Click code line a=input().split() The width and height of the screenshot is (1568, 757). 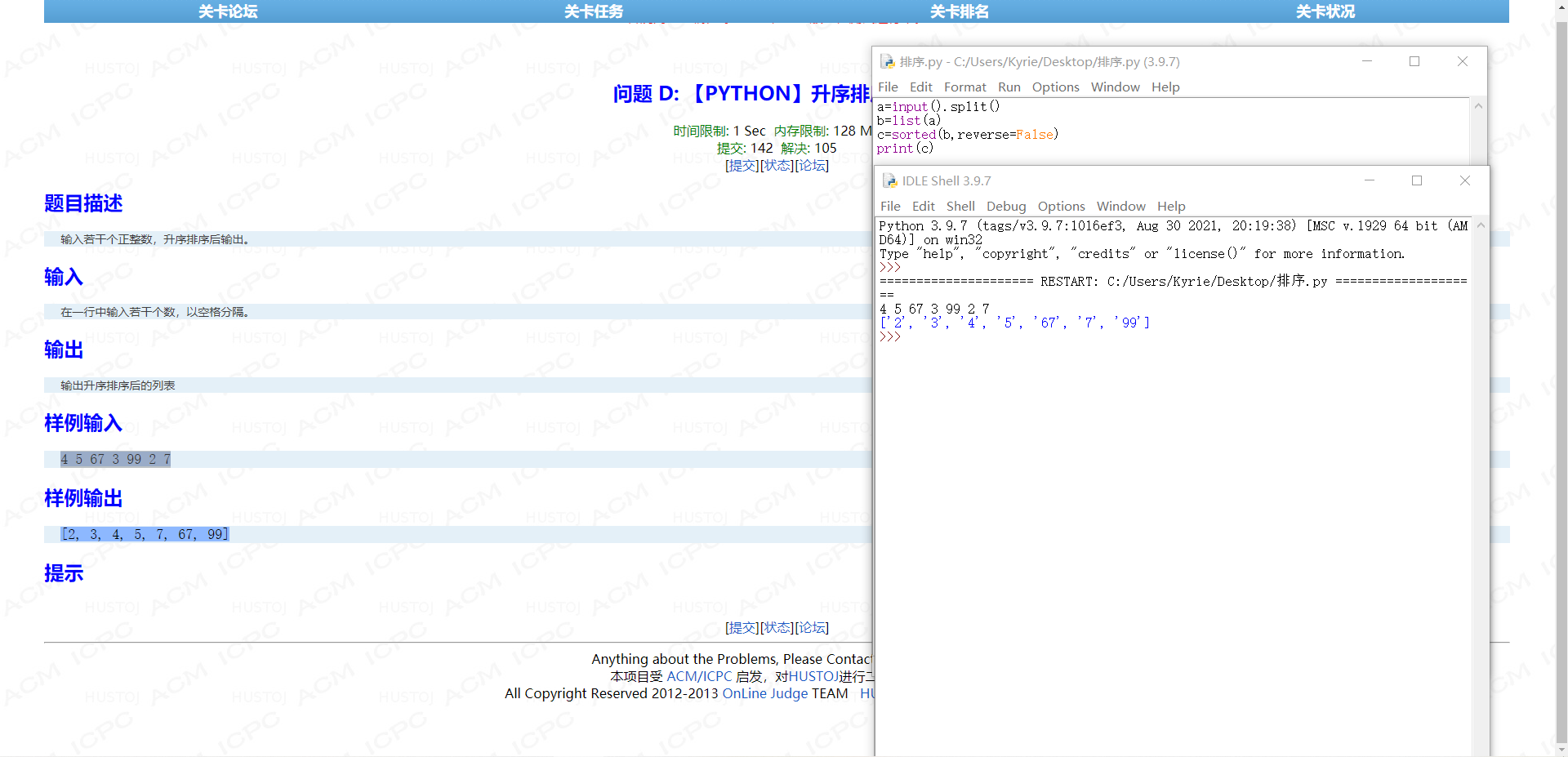pyautogui.click(x=938, y=107)
